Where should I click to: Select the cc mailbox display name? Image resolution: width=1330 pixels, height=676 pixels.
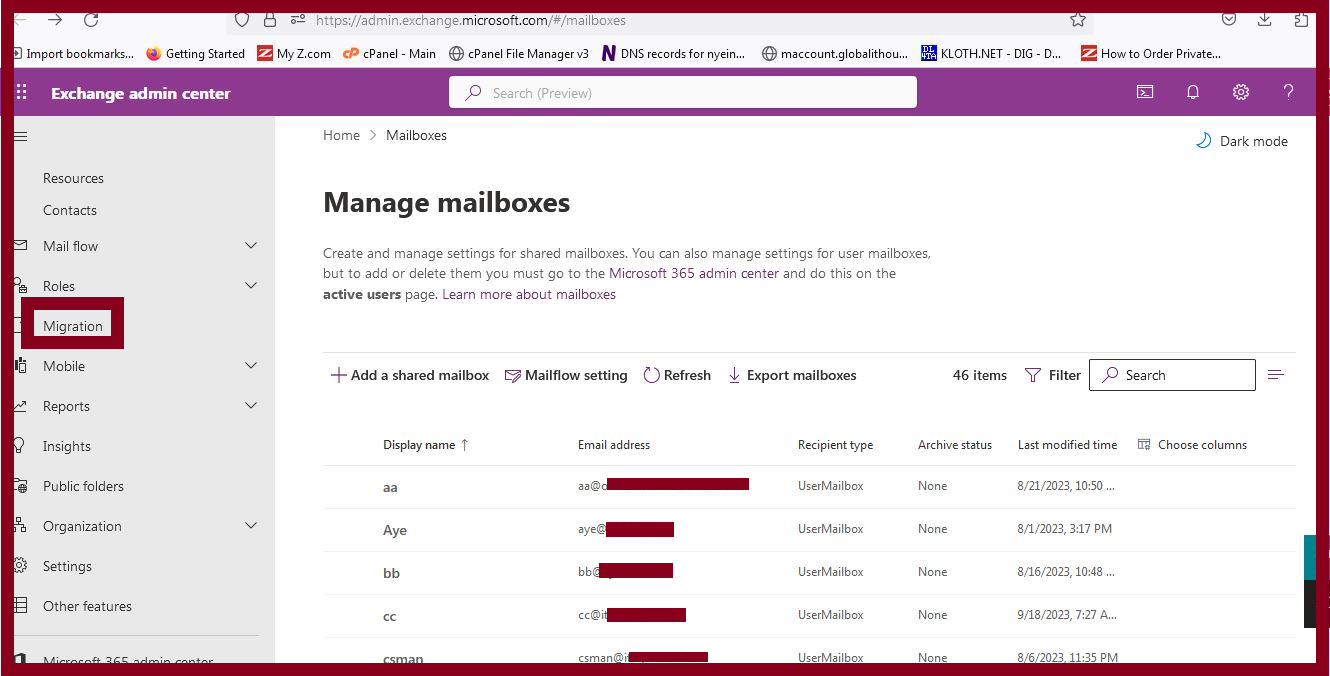(x=390, y=616)
